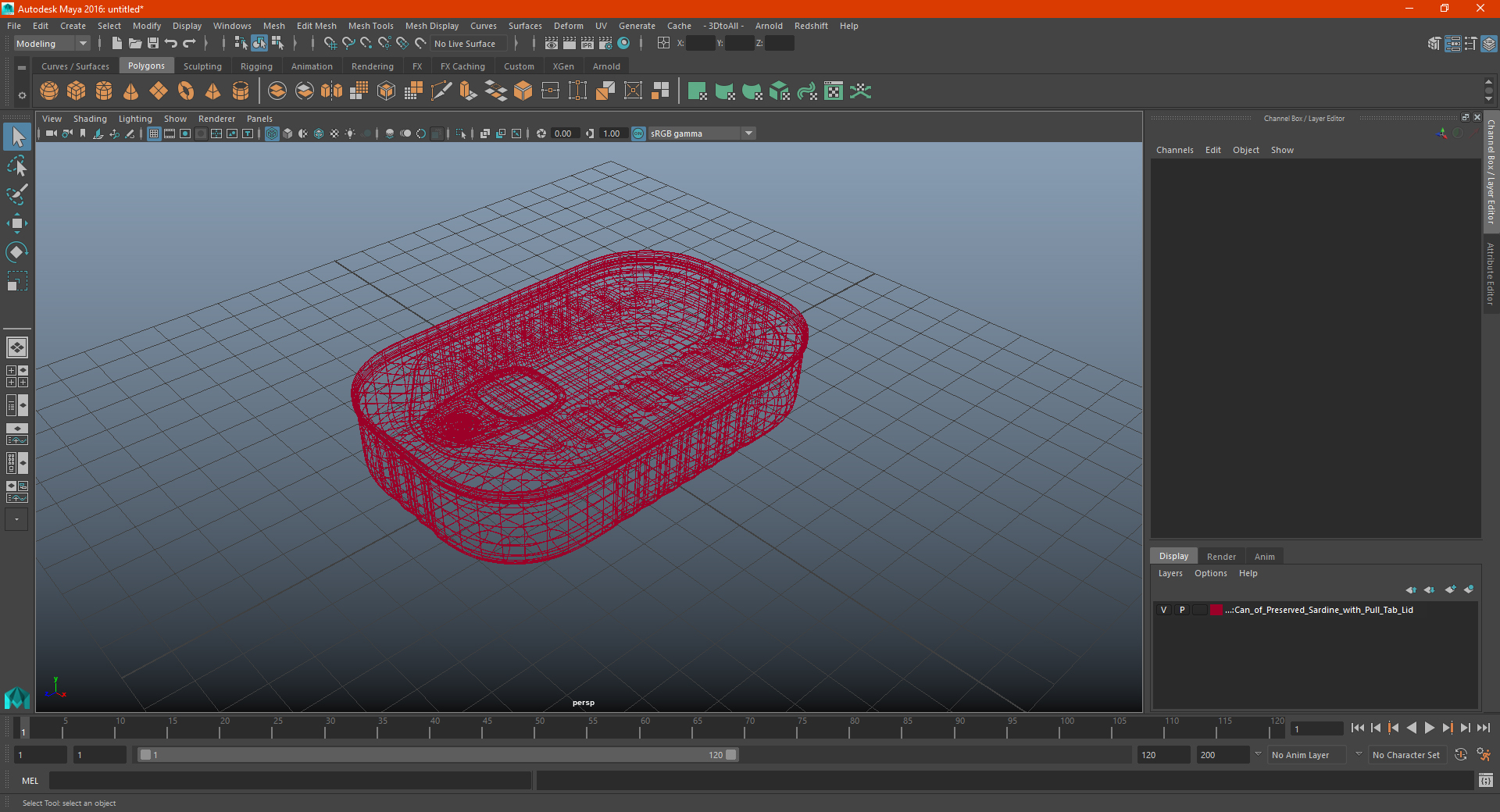Expand the sRGB gamma view transform dropdown
The image size is (1500, 812).
(x=748, y=134)
